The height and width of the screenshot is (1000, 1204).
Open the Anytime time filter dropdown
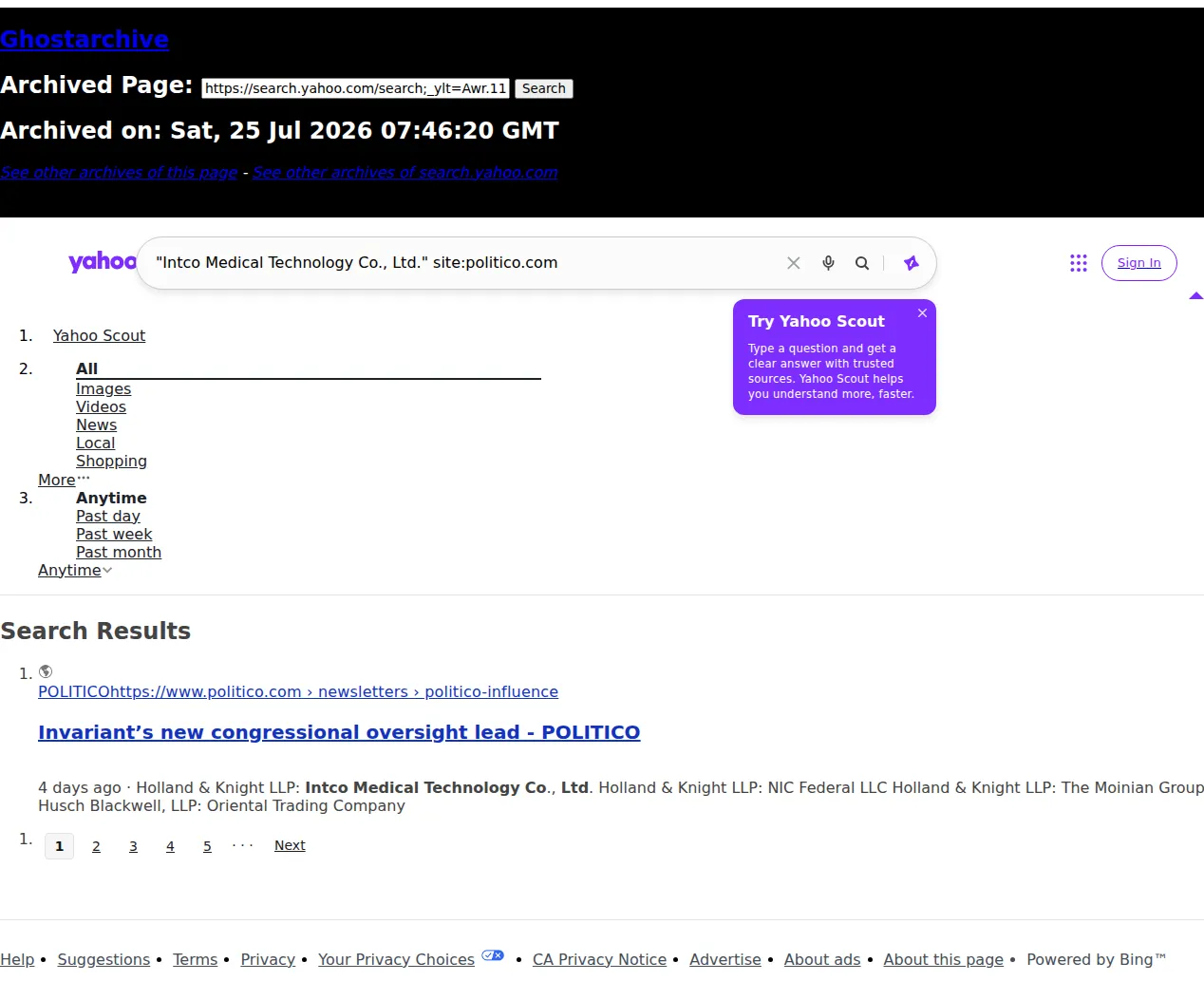pos(75,570)
